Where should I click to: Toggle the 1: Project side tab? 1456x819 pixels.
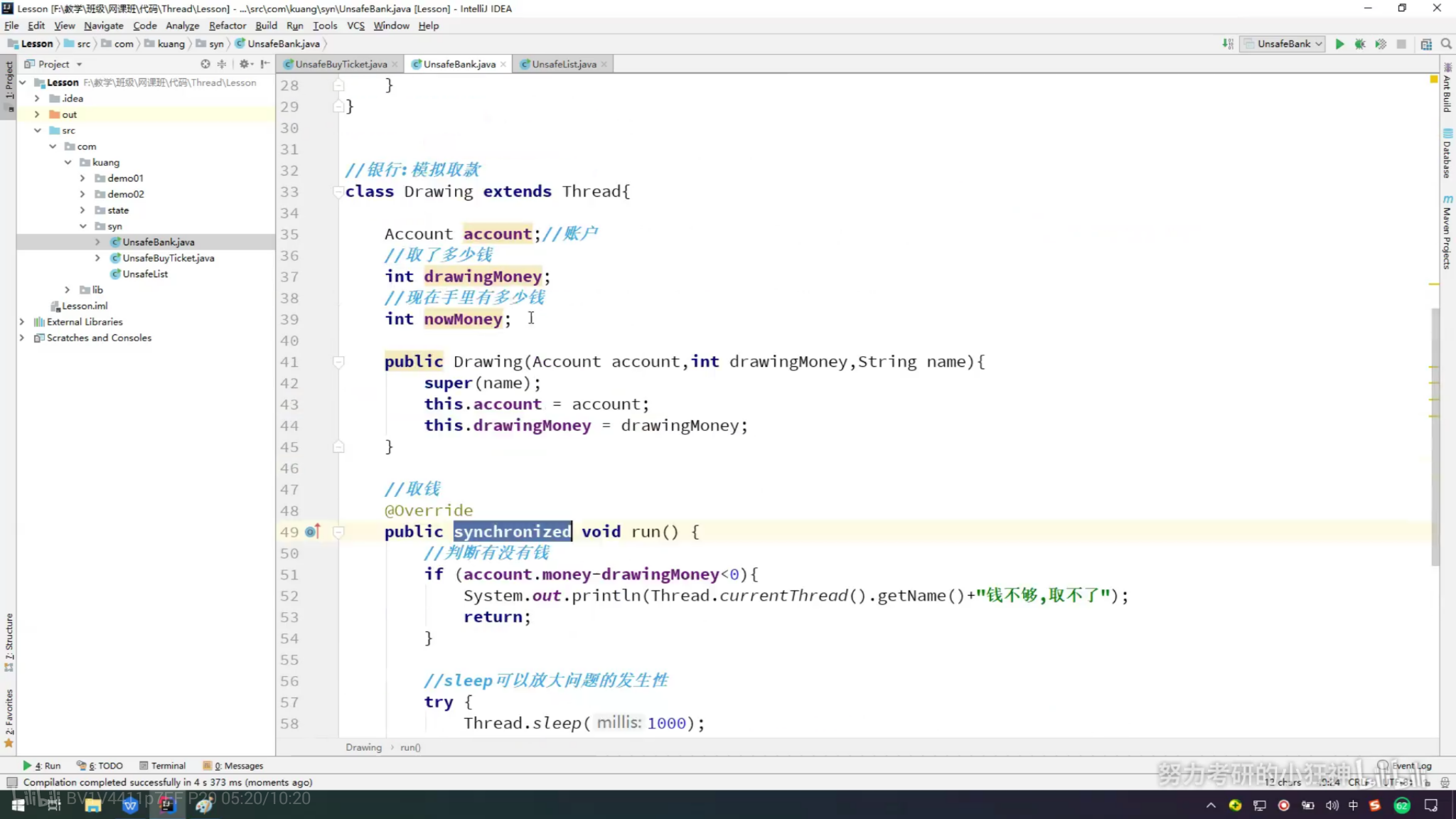(x=9, y=87)
